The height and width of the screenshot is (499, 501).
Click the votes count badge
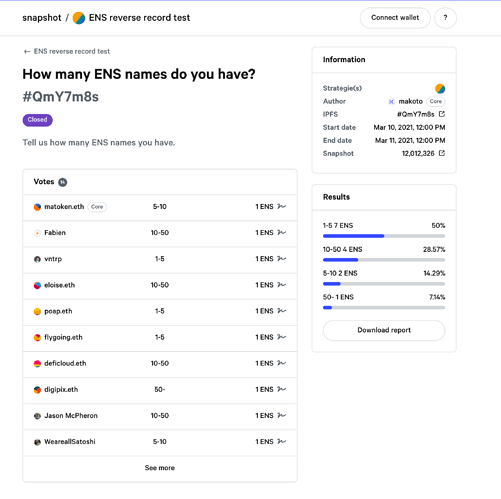click(63, 182)
